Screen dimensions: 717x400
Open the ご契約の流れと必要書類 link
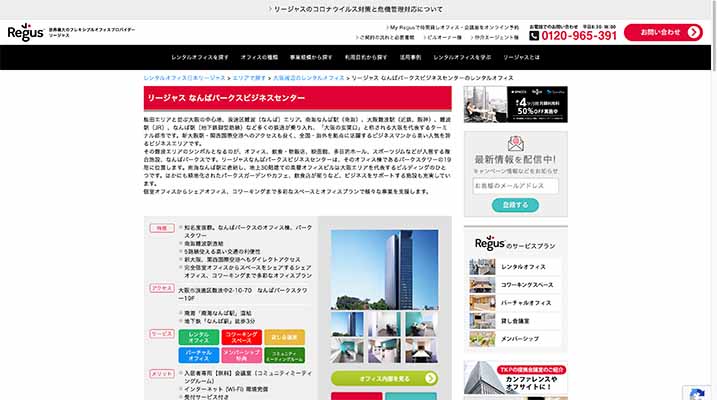(385, 37)
